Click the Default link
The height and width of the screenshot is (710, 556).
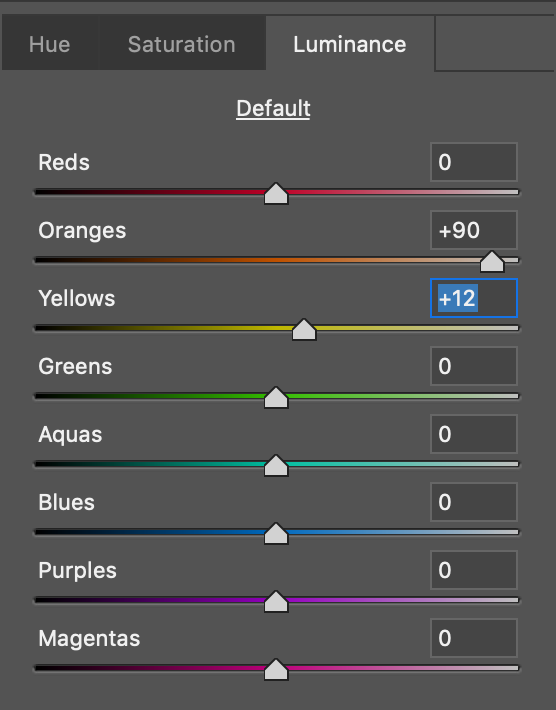273,109
